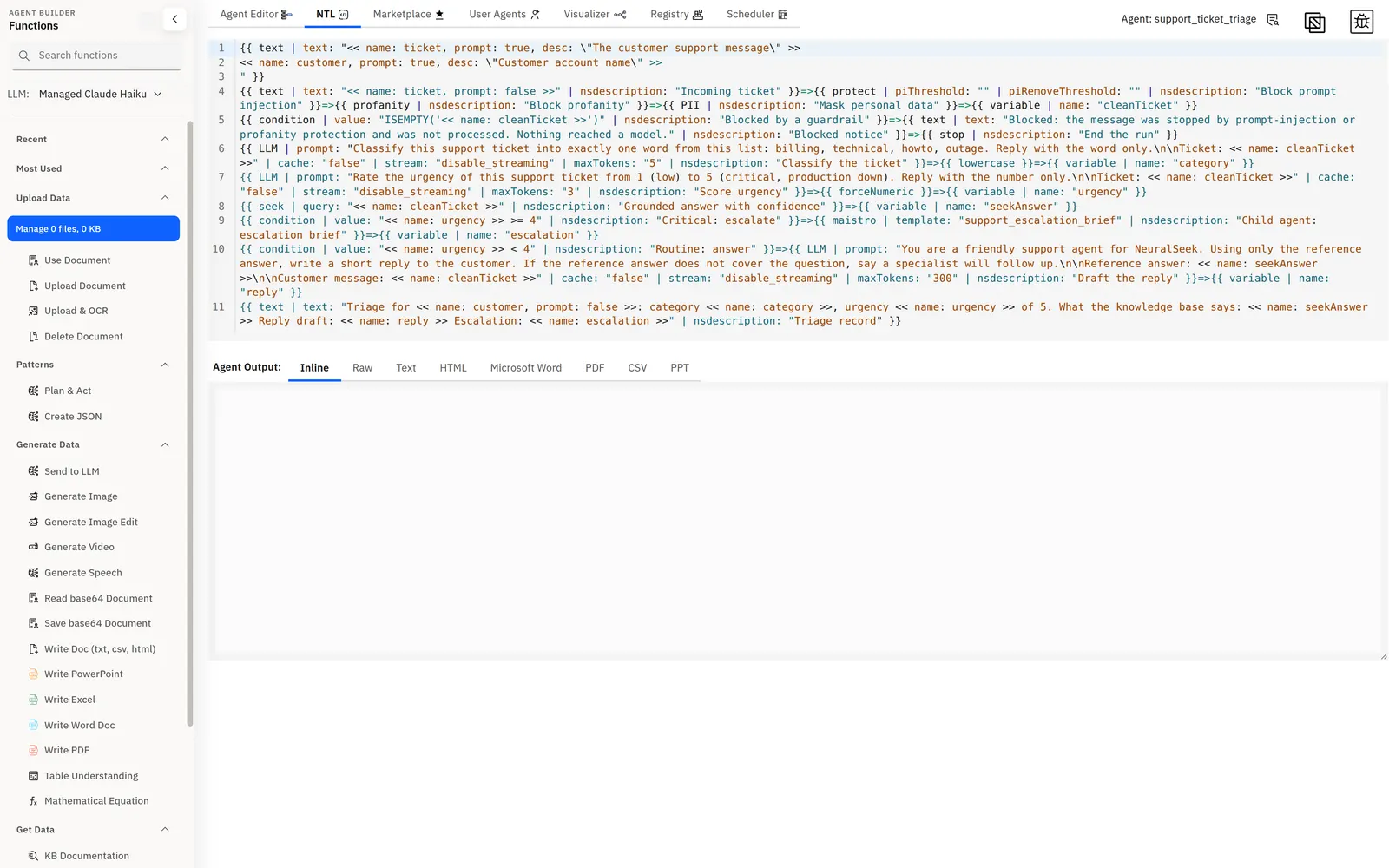Collapse the Generate Data section
This screenshot has height=868, width=1389.
(x=165, y=444)
